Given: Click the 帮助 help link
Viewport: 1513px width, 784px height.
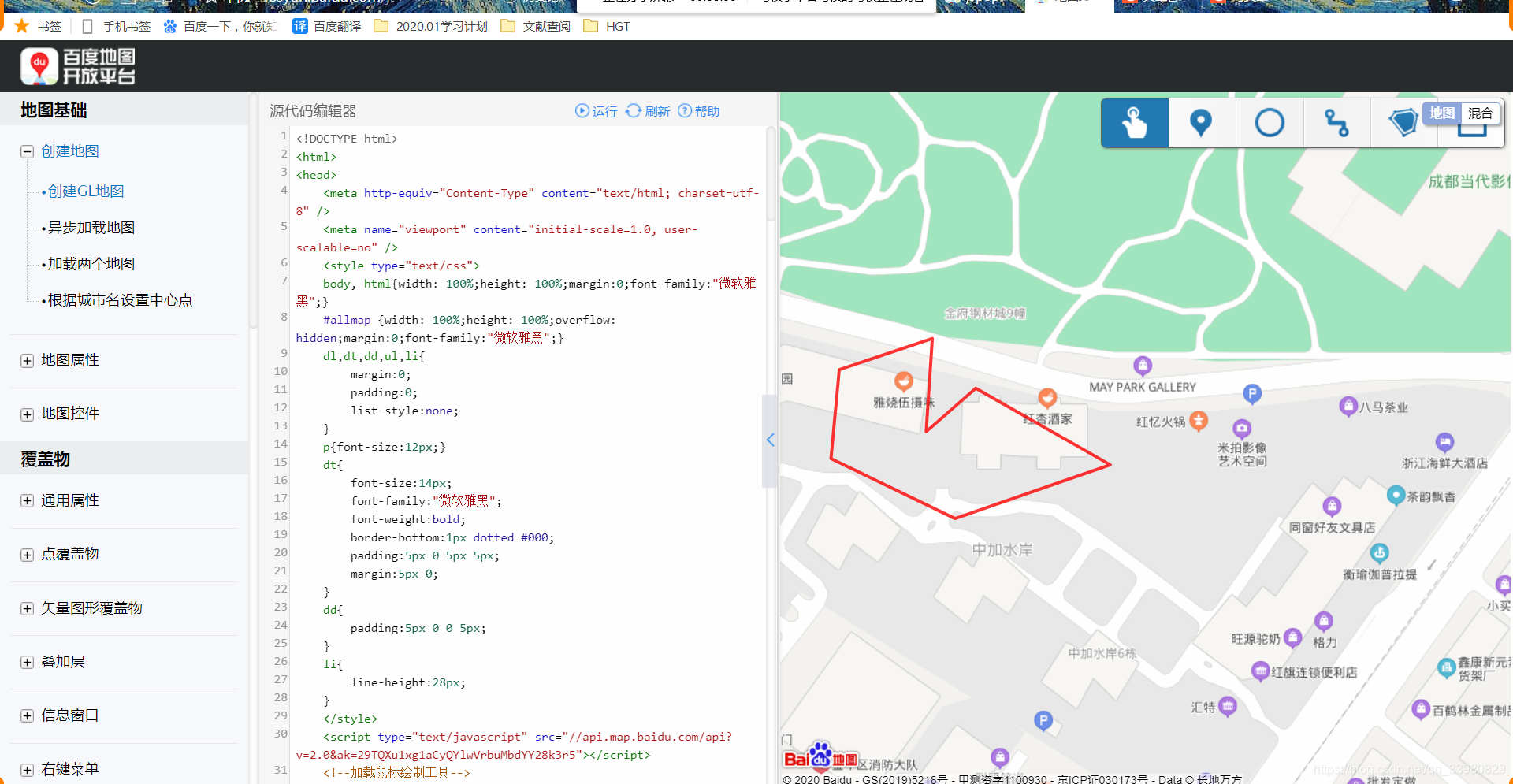Looking at the screenshot, I should [x=707, y=112].
